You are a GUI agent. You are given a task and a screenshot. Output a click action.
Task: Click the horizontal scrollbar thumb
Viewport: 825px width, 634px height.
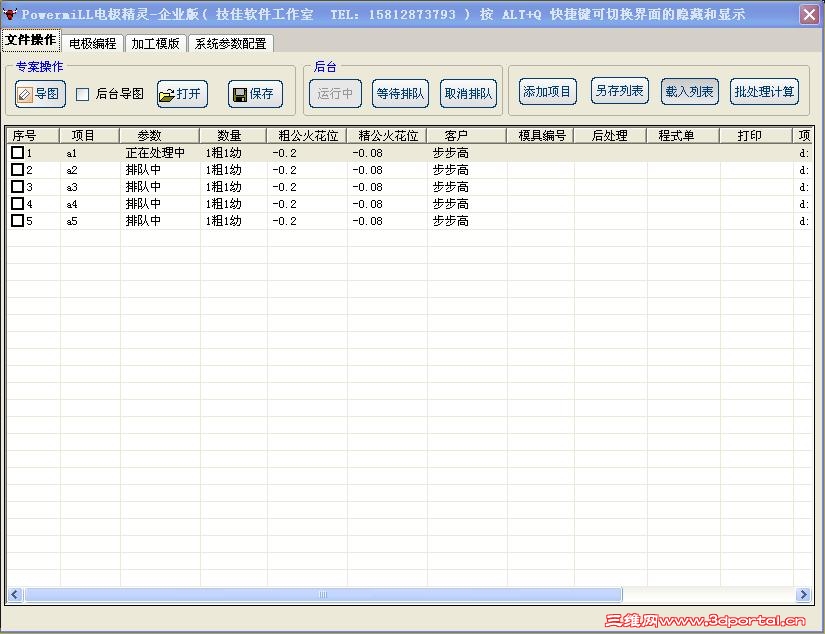point(323,595)
